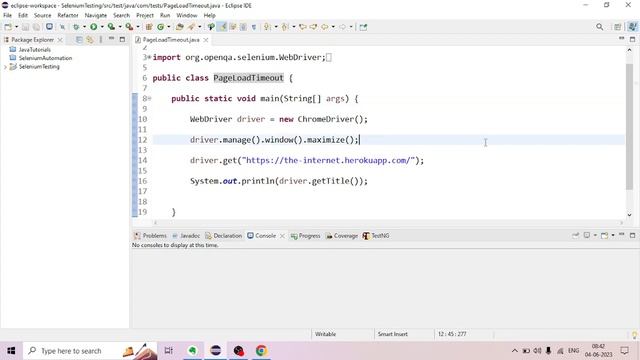Click Collapse All in Package Explorer
This screenshot has width=640, height=360.
point(79,40)
